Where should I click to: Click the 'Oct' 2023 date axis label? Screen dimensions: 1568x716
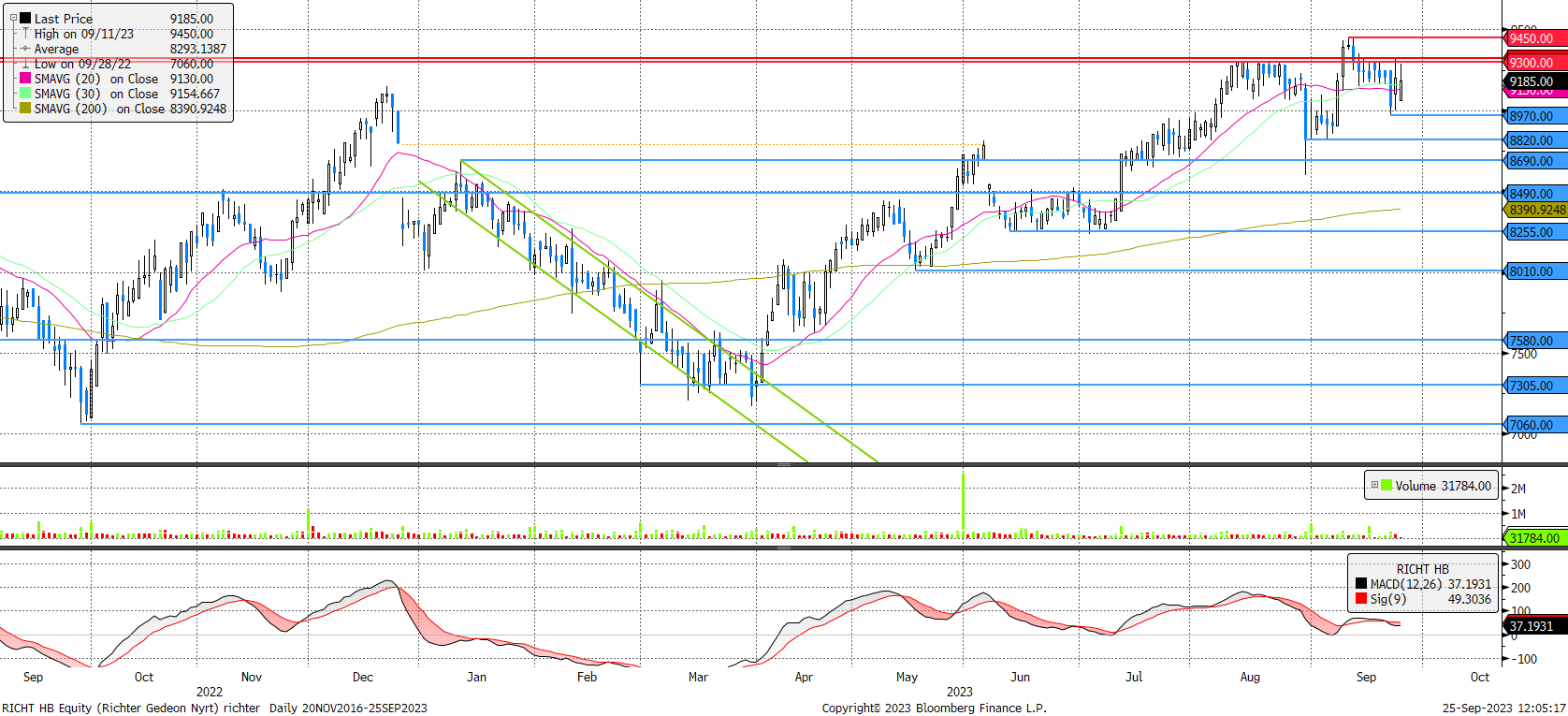click(1479, 677)
